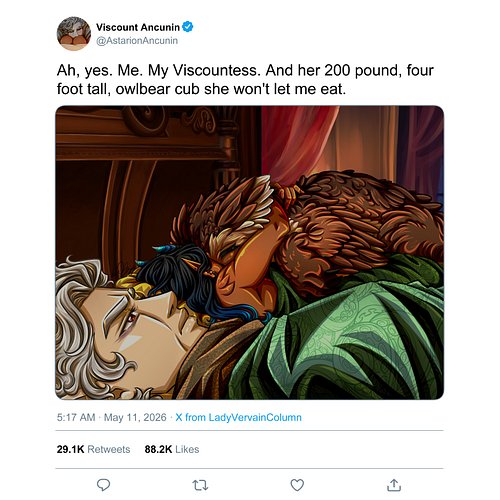Click the tweet text about Viscountess
The width and height of the screenshot is (500, 500).
(245, 80)
